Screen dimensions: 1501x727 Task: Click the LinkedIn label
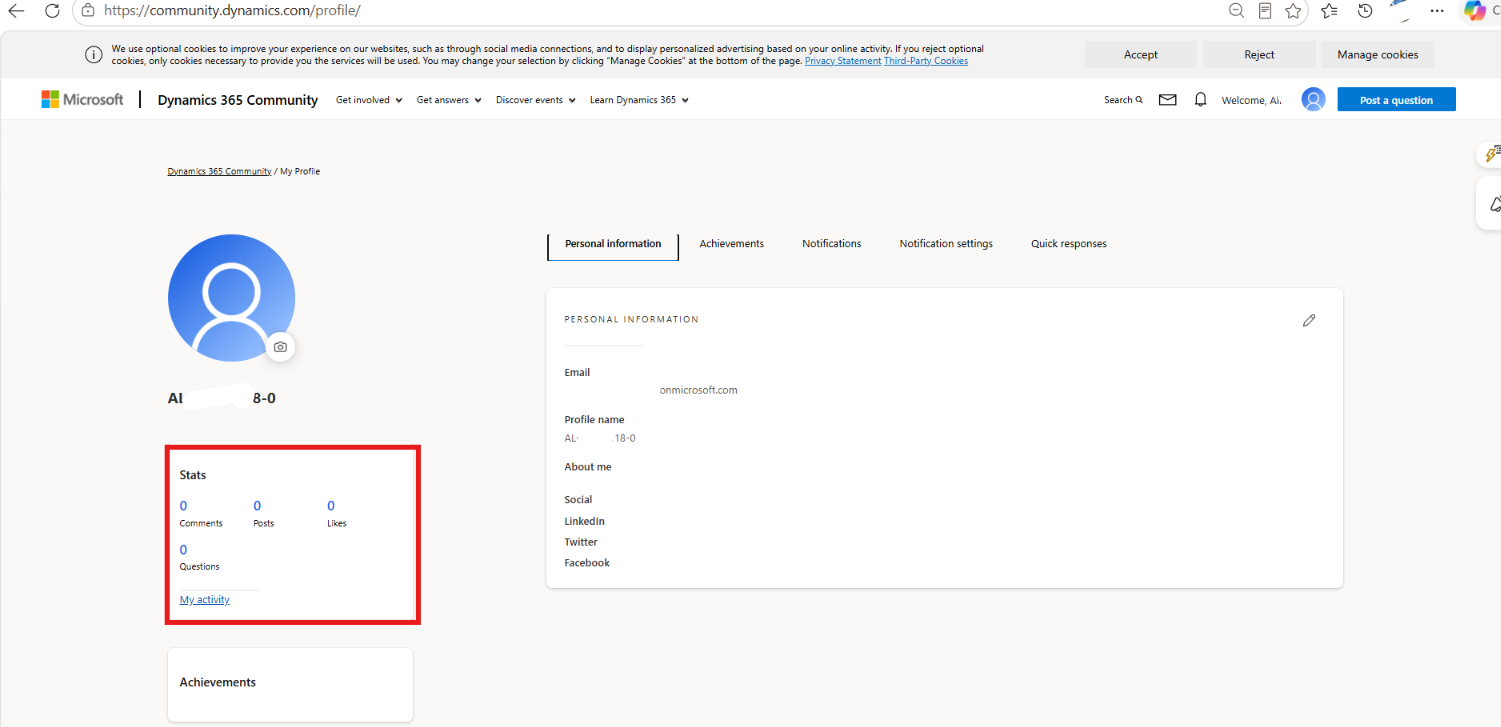tap(585, 521)
